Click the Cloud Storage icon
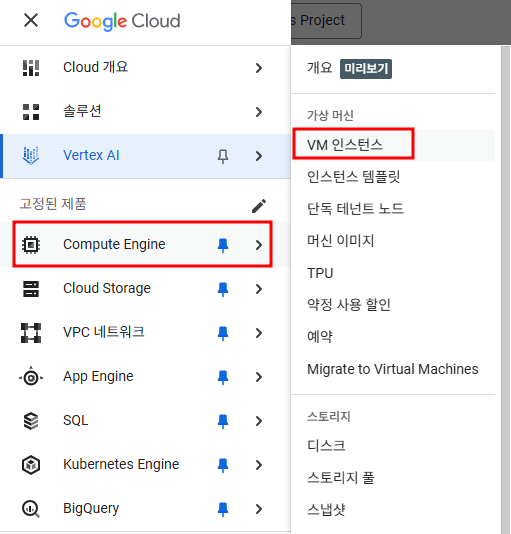Viewport: 511px width, 534px height. (31, 289)
